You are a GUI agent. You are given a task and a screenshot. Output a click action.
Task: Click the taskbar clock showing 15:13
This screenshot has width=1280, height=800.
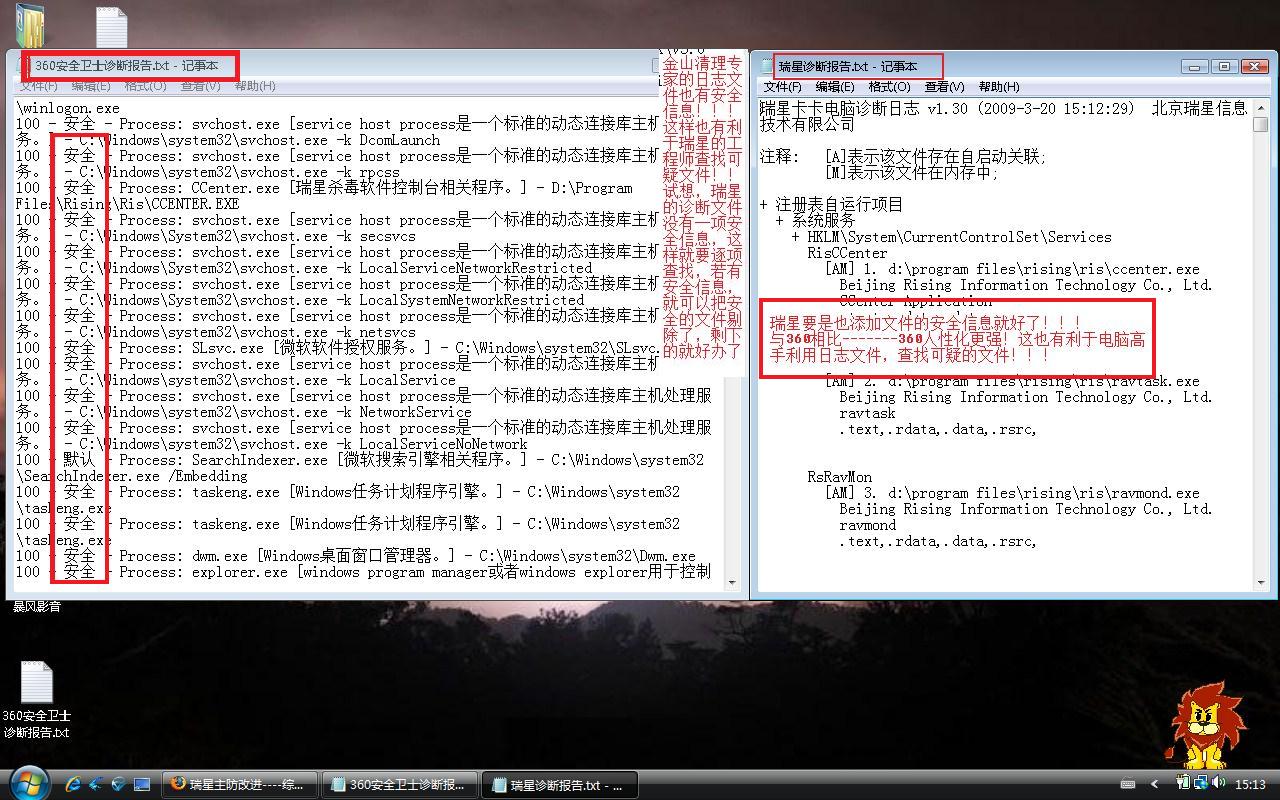tap(1250, 785)
